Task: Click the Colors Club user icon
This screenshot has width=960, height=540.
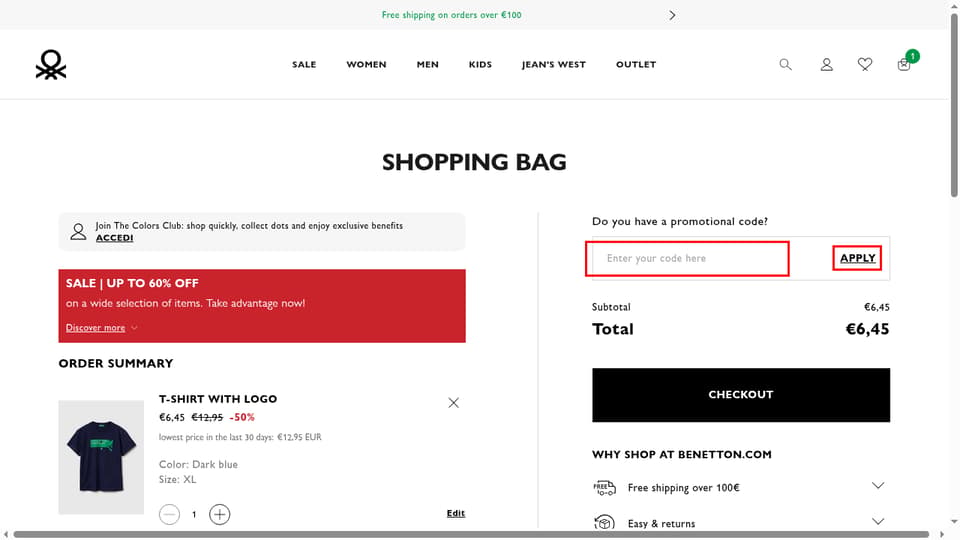Action: coord(78,231)
